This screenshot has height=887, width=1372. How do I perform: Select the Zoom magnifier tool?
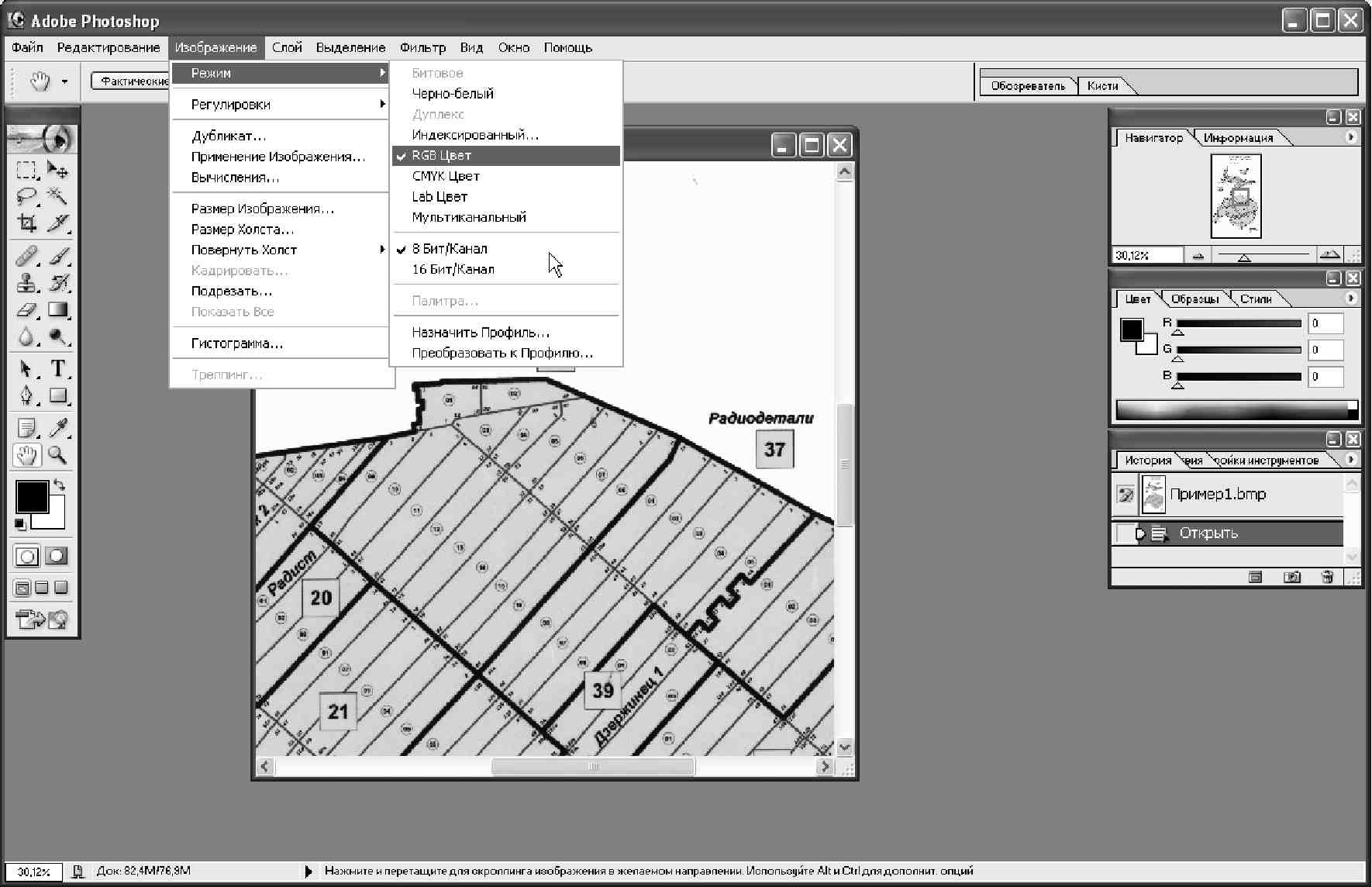pos(57,455)
